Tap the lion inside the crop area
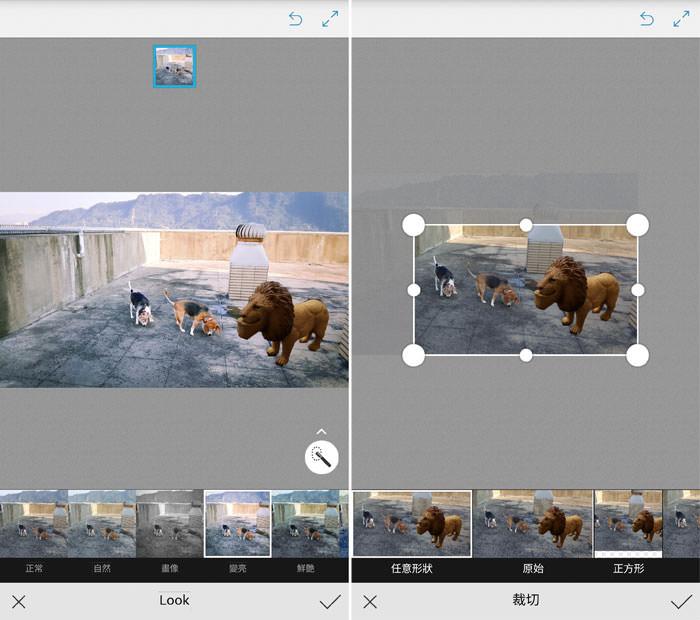 pyautogui.click(x=577, y=293)
